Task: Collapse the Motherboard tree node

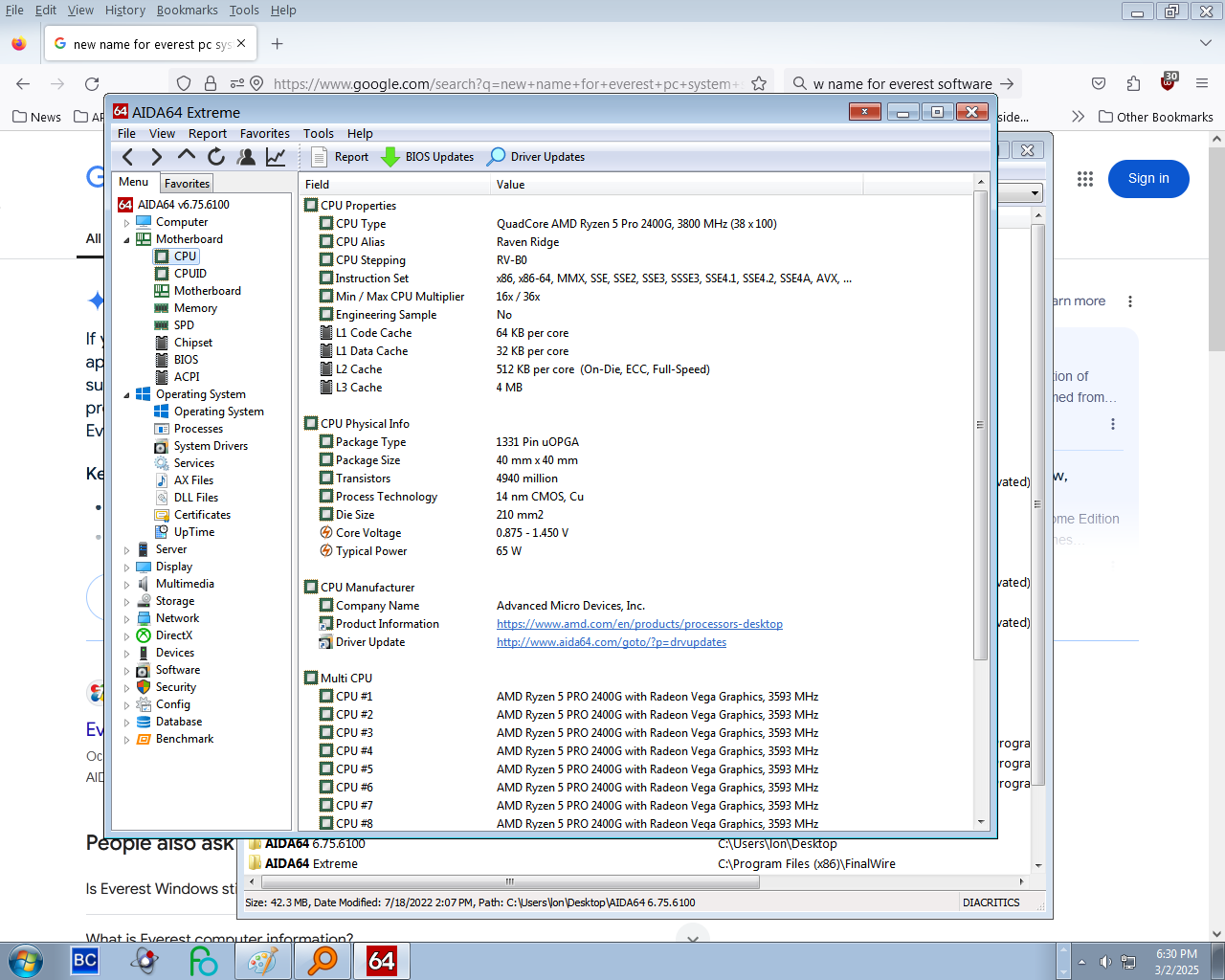Action: click(x=126, y=240)
